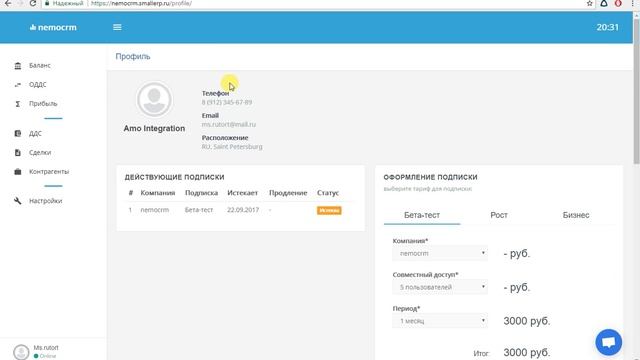This screenshot has height=360, width=640.
Task: Open the Баланс sidebar icon
Action: (x=18, y=66)
